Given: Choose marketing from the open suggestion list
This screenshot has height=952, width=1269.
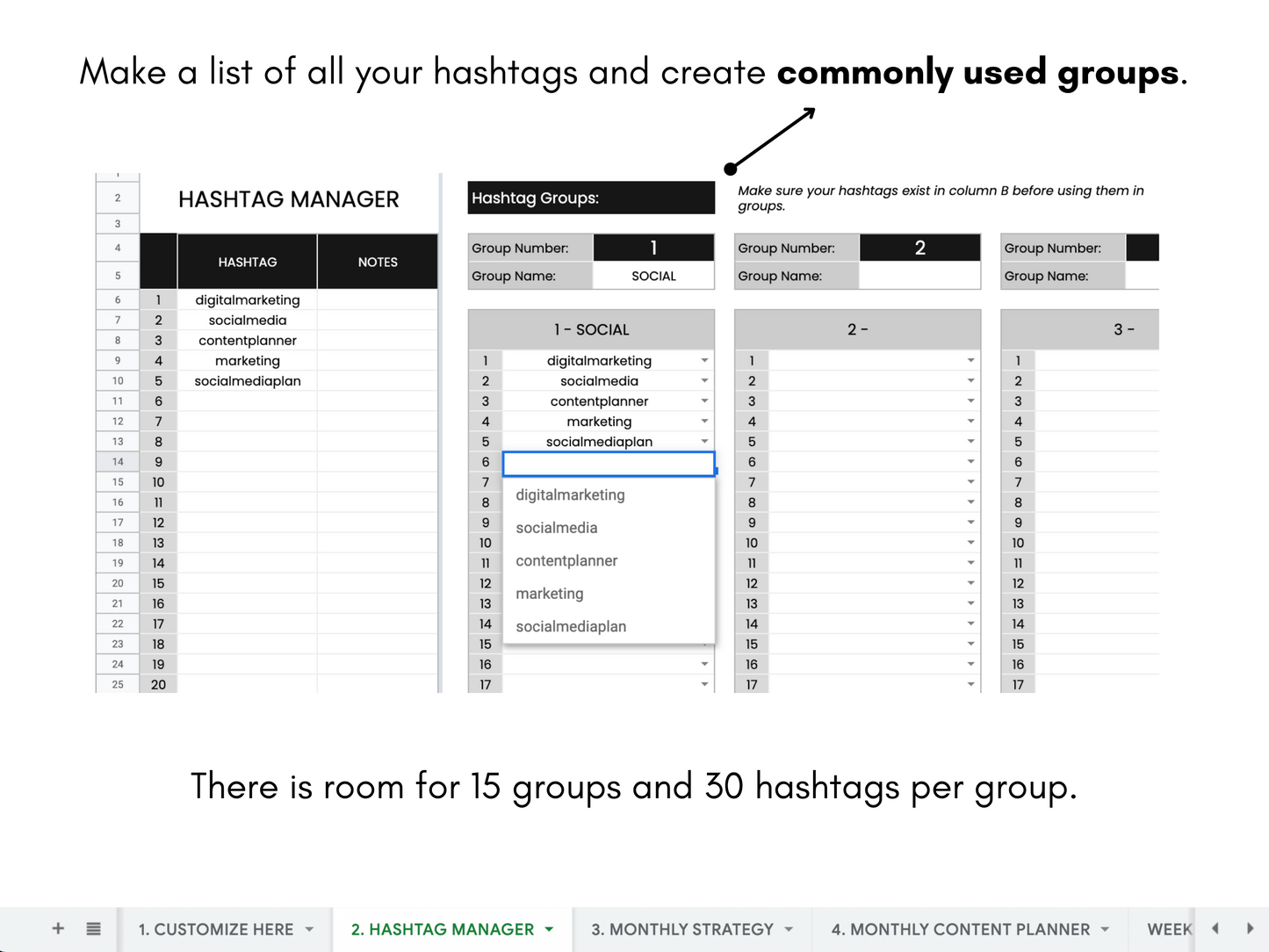Looking at the screenshot, I should coord(550,593).
